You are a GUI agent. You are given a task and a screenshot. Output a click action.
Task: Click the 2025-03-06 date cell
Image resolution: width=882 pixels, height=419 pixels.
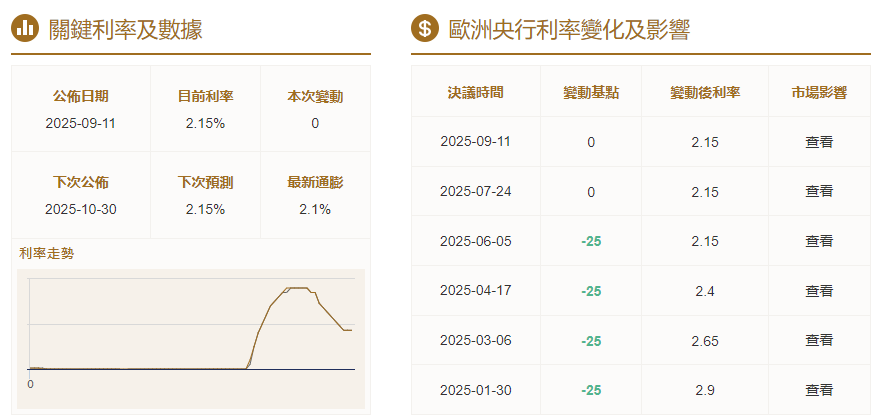click(x=475, y=340)
